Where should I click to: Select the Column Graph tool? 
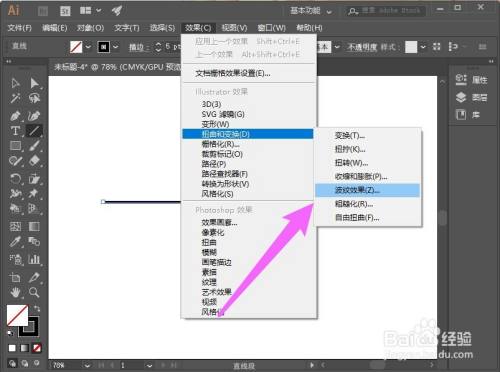point(34,259)
